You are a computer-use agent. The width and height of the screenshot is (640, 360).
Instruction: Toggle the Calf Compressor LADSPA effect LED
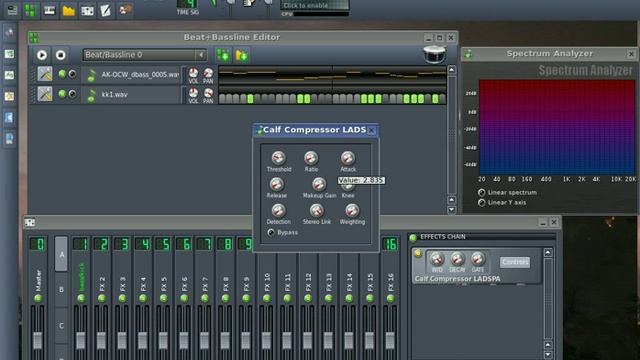(418, 253)
